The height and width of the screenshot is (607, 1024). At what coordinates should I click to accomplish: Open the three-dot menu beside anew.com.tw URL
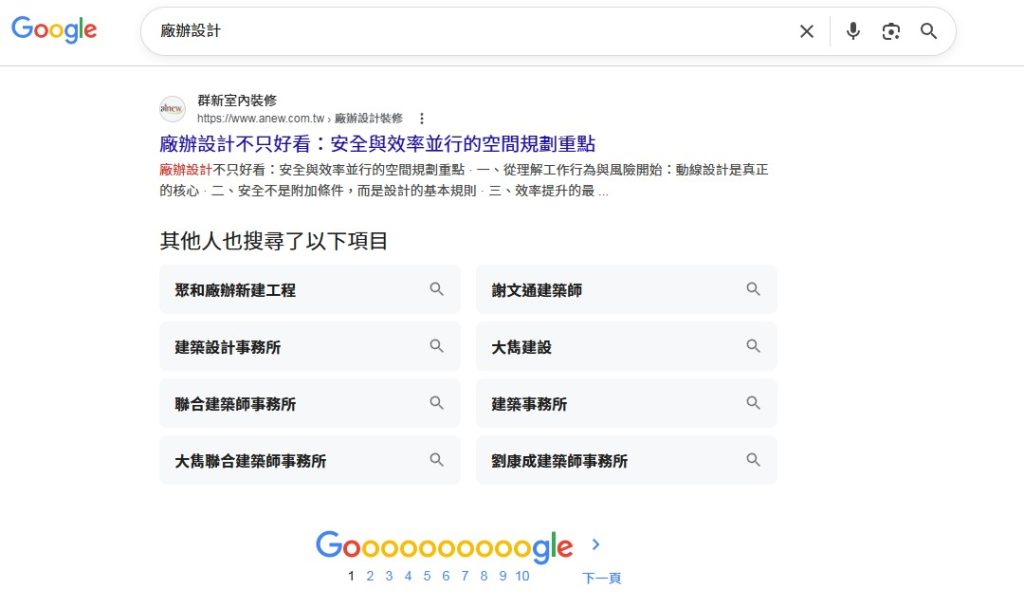tap(422, 118)
